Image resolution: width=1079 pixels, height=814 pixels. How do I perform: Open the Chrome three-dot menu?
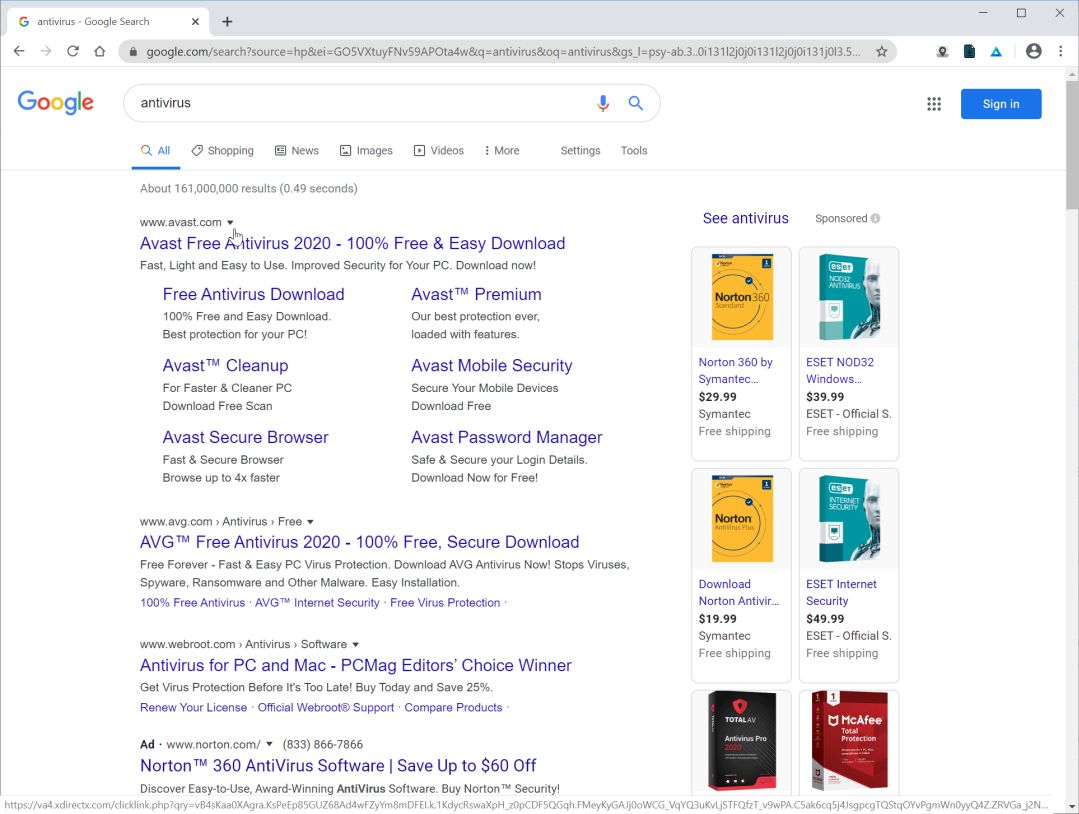pyautogui.click(x=1060, y=51)
